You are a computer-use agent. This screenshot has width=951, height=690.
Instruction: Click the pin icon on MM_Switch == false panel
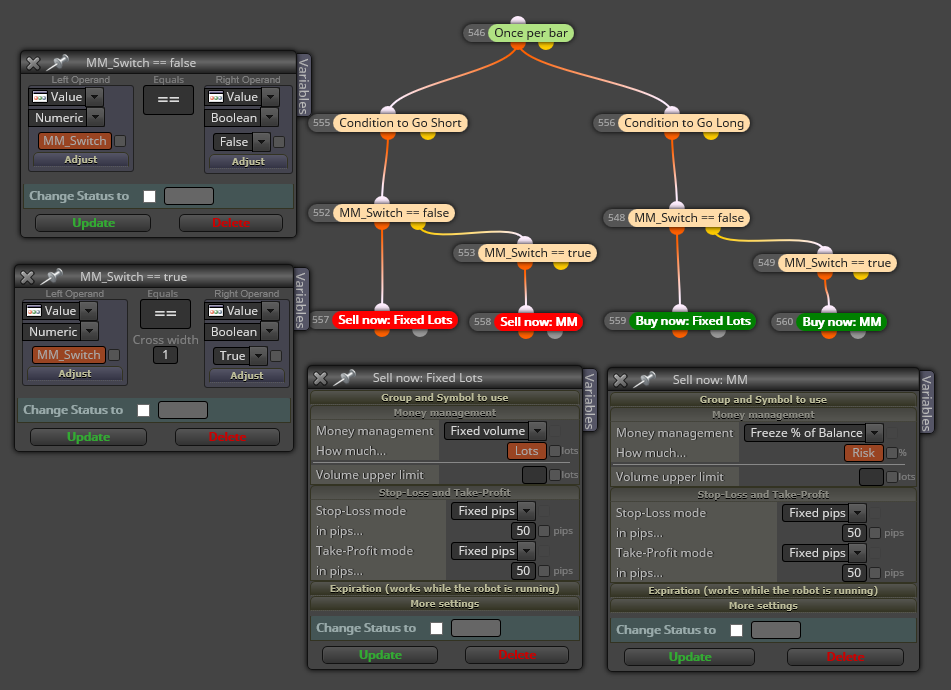tap(58, 62)
